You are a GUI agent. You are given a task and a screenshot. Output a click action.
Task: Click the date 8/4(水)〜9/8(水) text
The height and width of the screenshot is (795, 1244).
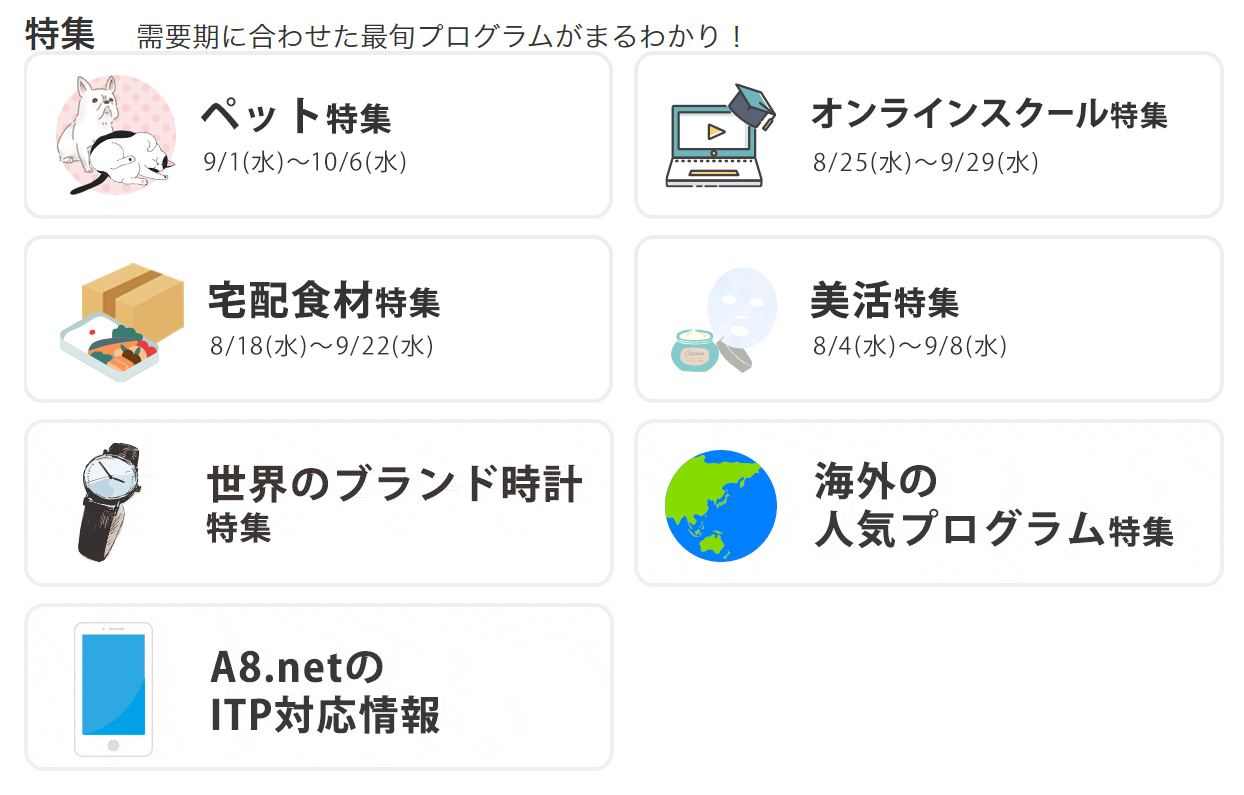[x=910, y=346]
